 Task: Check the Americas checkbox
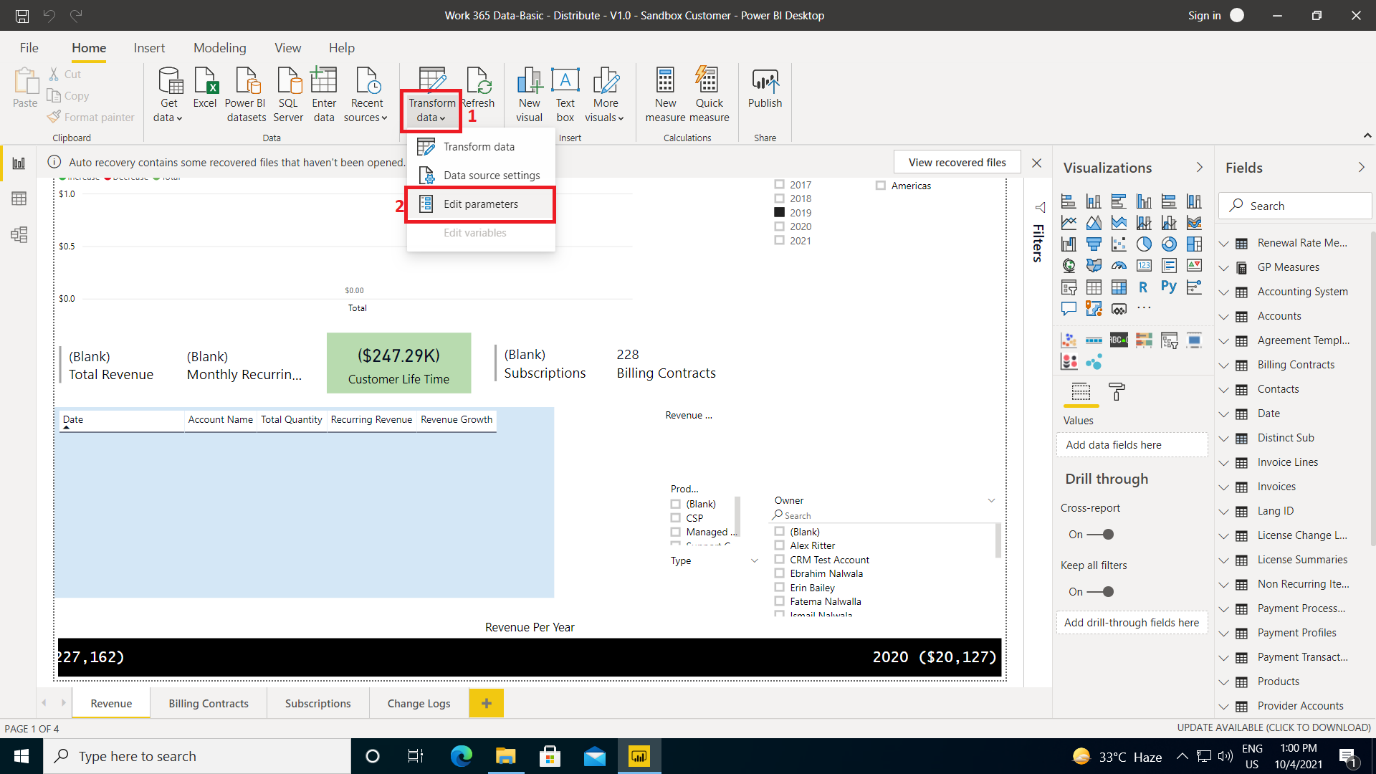pos(880,186)
